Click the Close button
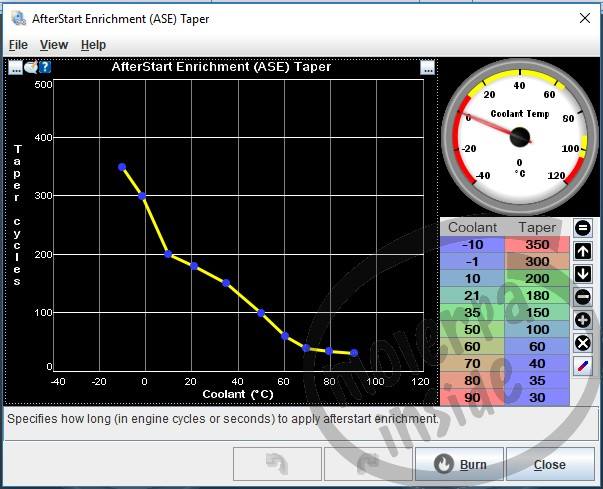 point(550,464)
